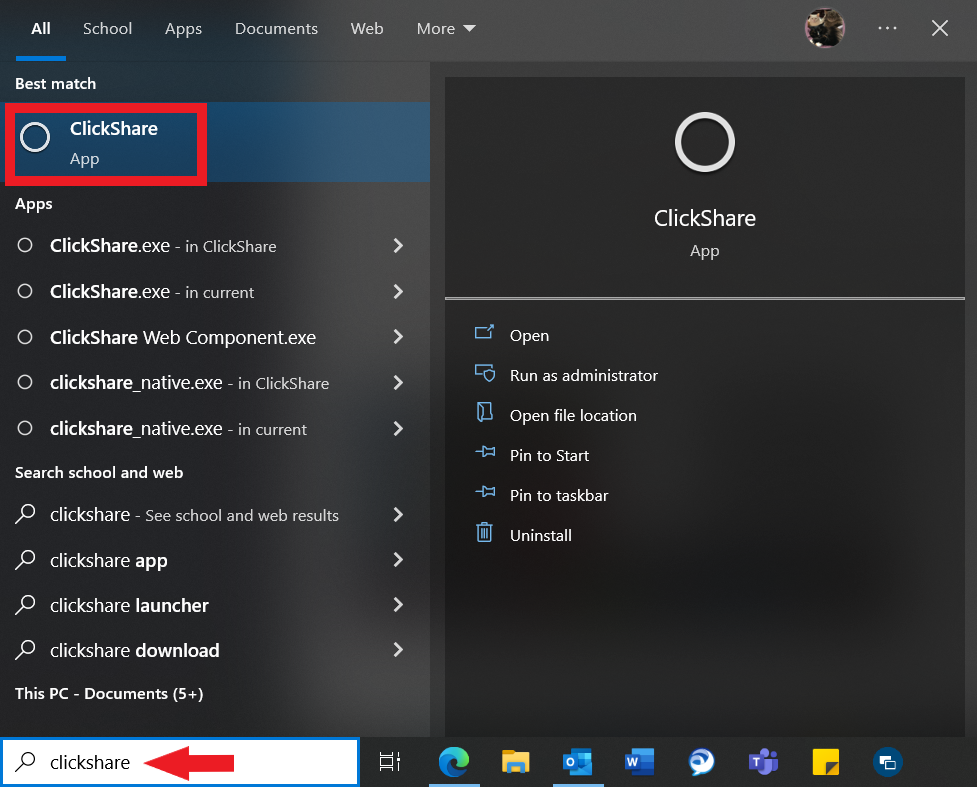Select the All search tab
The width and height of the screenshot is (977, 787).
click(41, 29)
